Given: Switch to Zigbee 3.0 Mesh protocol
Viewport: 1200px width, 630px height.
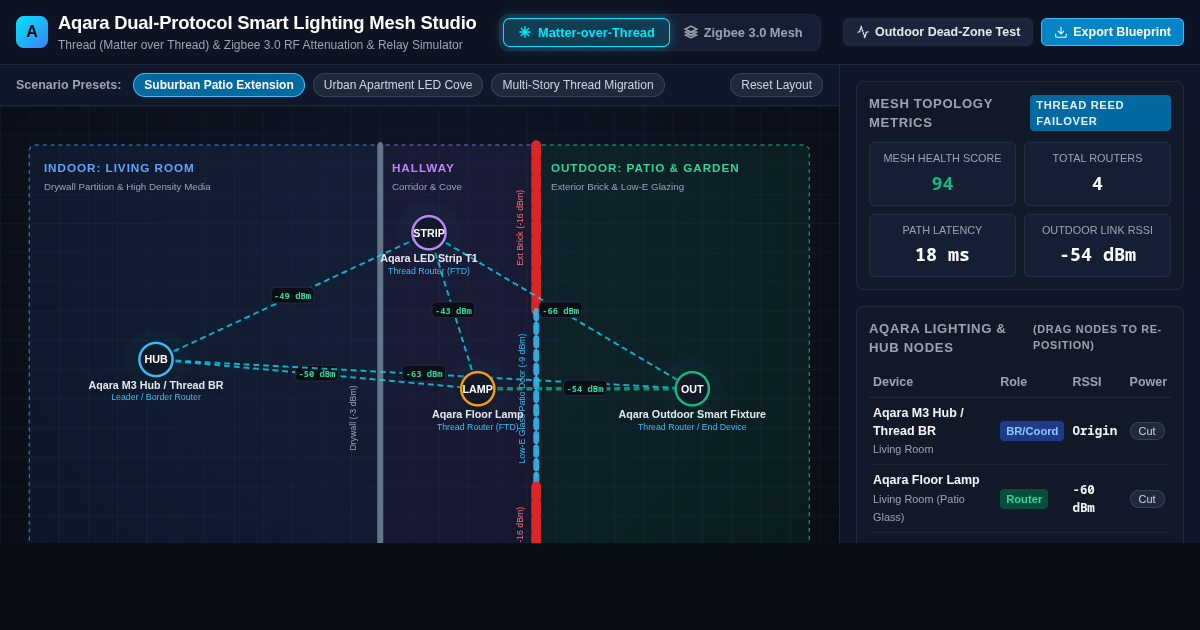Looking at the screenshot, I should tap(743, 32).
